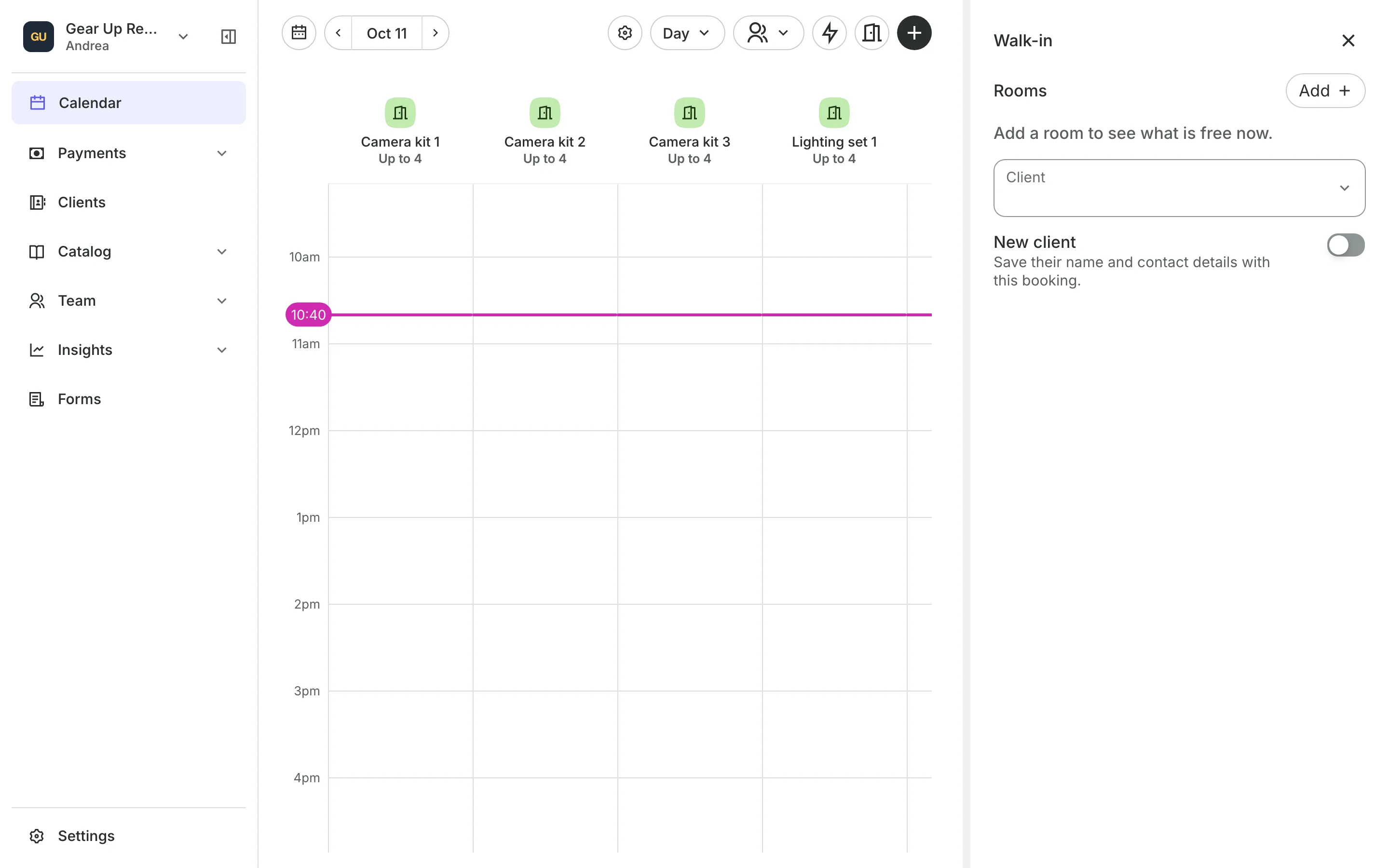Image resolution: width=1389 pixels, height=868 pixels.
Task: Click the black plus add button
Action: (914, 33)
